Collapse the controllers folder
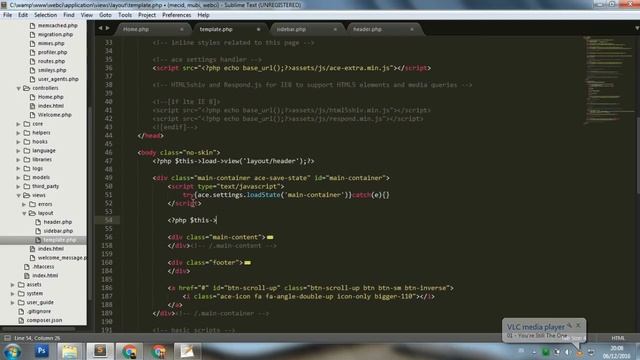Screen dimensions: 640x360 [x=18, y=88]
